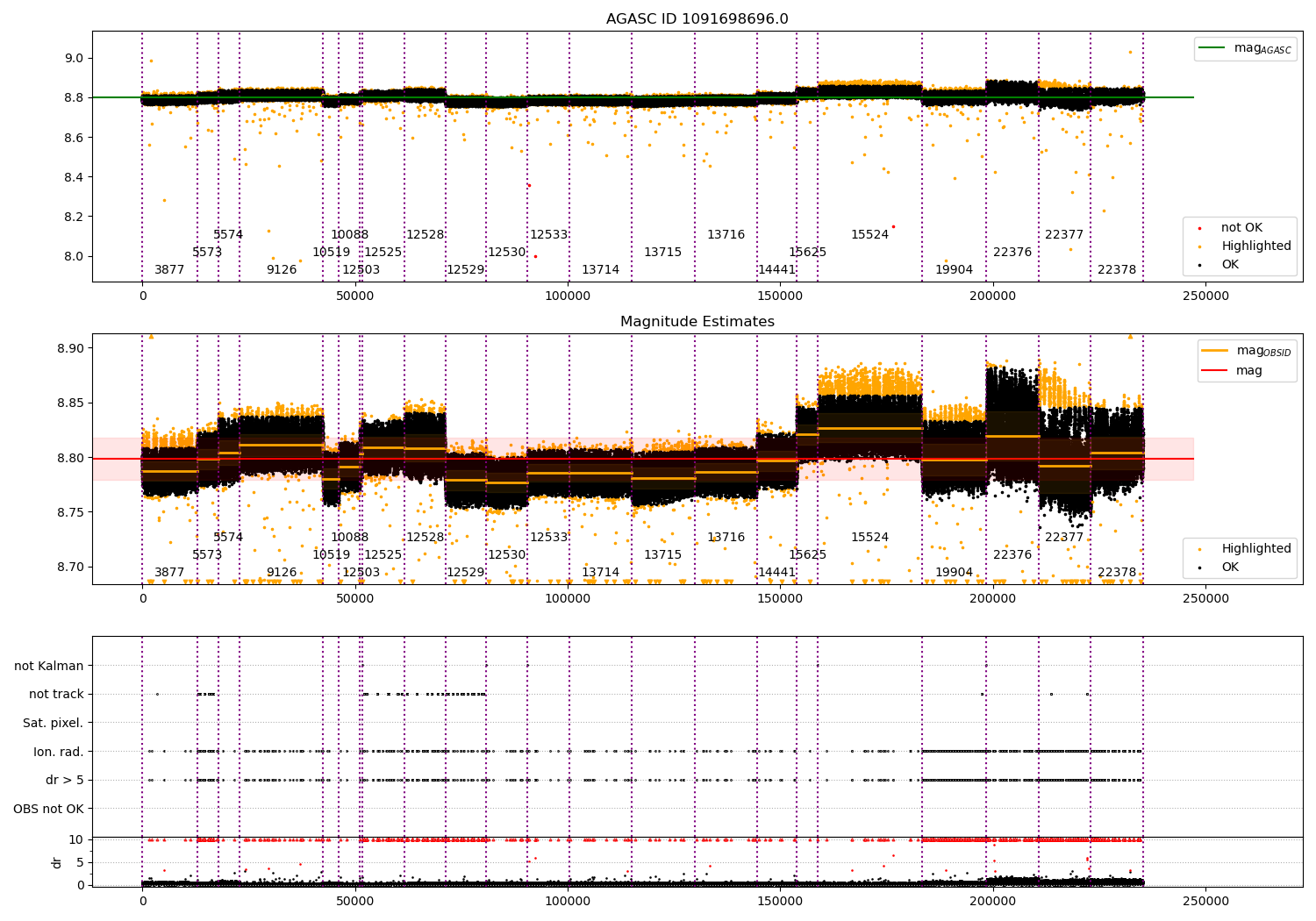The width and height of the screenshot is (1316, 921).
Task: Click the 8.70 y-axis tick label
Action: click(x=70, y=567)
